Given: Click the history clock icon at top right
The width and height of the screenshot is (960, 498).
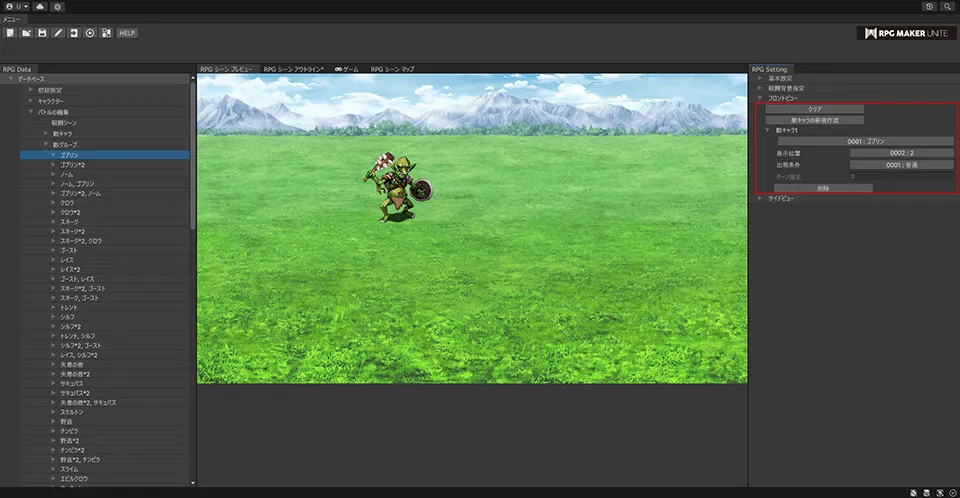Looking at the screenshot, I should click(x=929, y=6).
